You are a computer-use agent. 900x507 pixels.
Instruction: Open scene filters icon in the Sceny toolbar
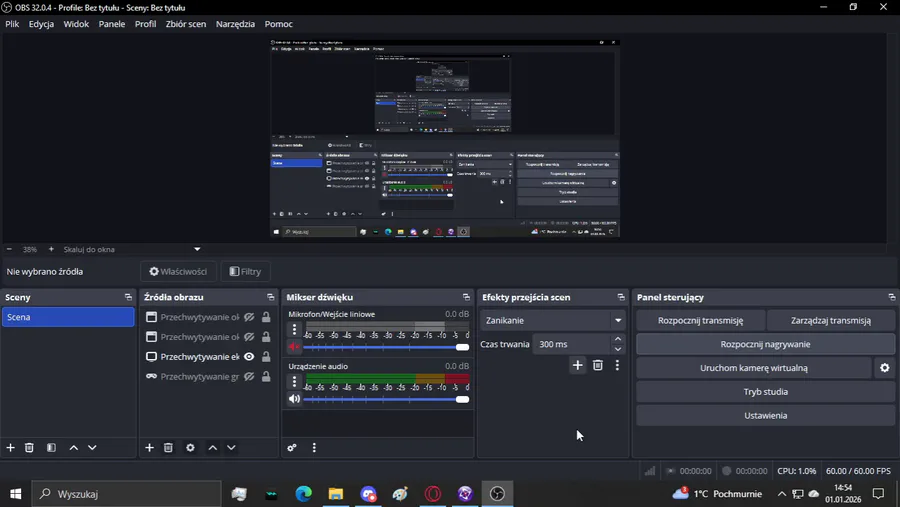tap(51, 447)
